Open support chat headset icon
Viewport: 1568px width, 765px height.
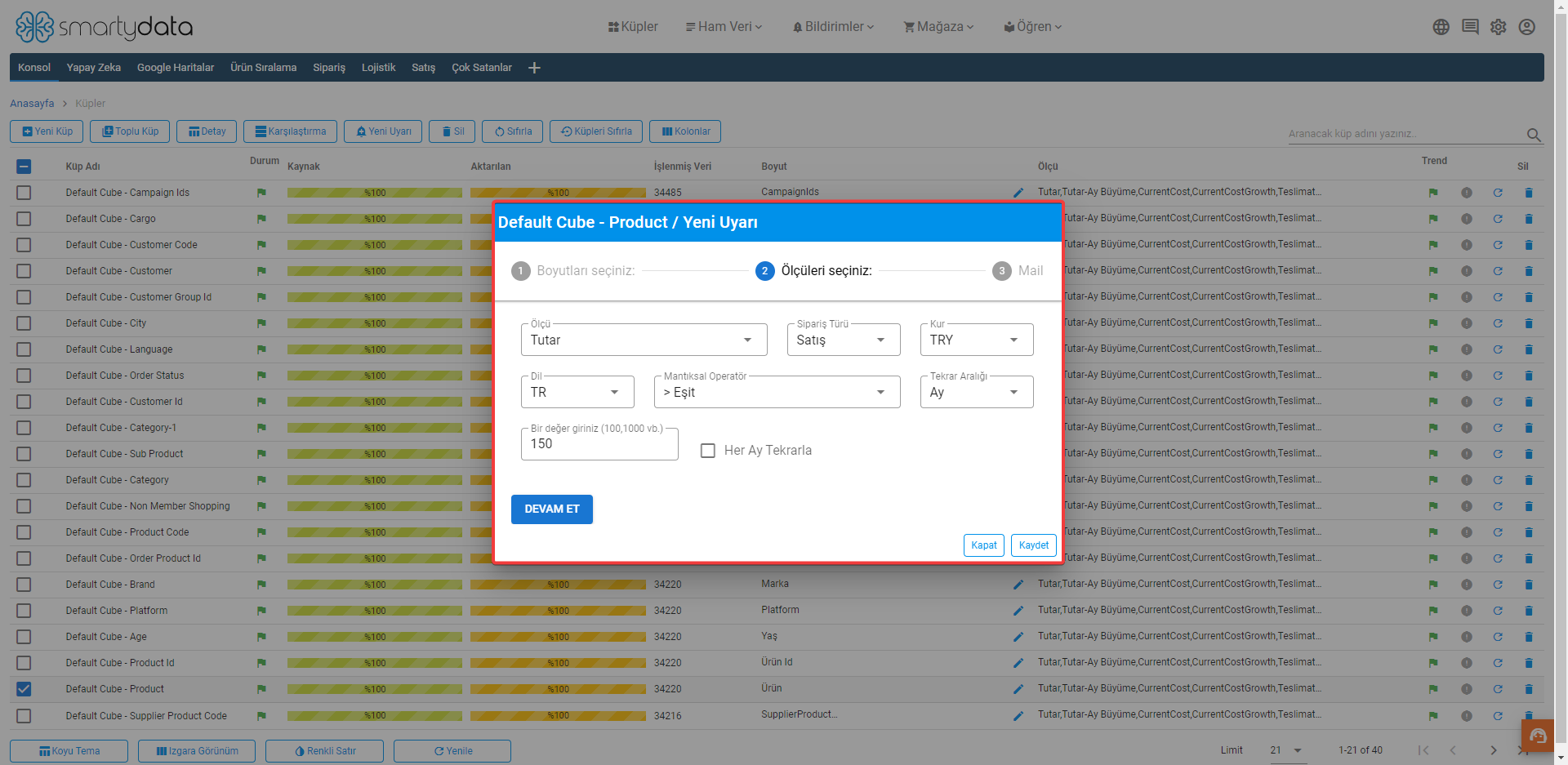pos(1538,736)
